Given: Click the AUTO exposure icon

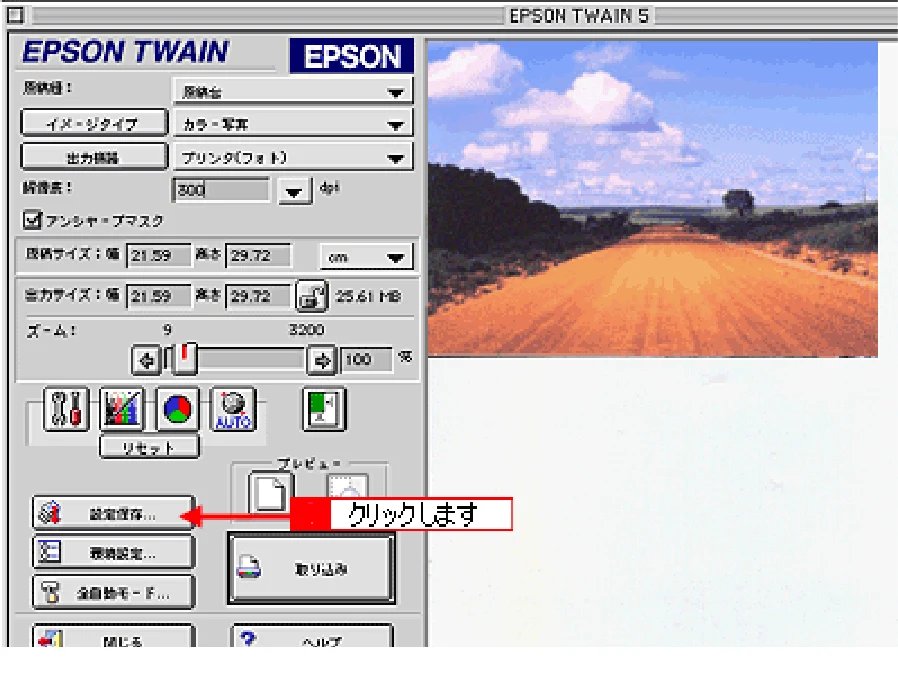Looking at the screenshot, I should 233,409.
